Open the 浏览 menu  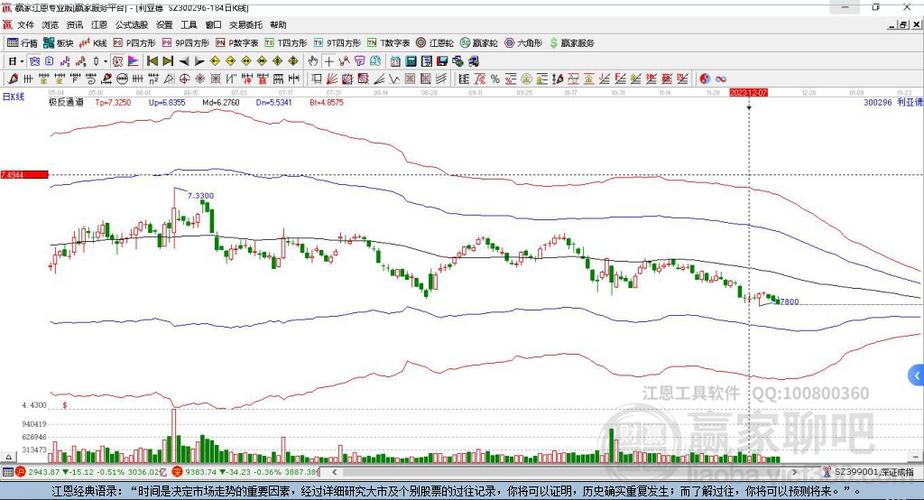50,25
